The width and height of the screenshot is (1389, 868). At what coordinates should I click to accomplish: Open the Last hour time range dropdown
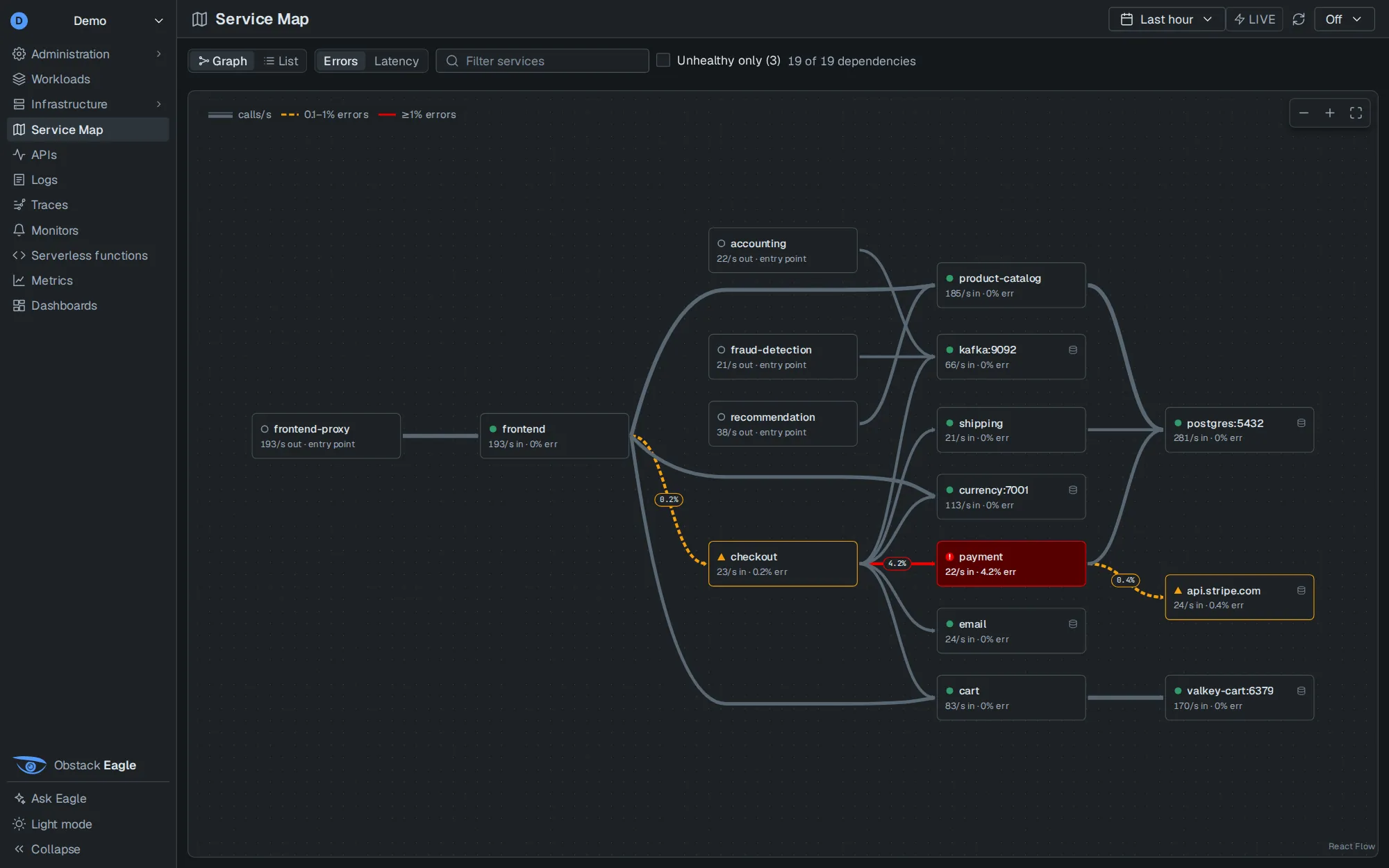point(1167,19)
